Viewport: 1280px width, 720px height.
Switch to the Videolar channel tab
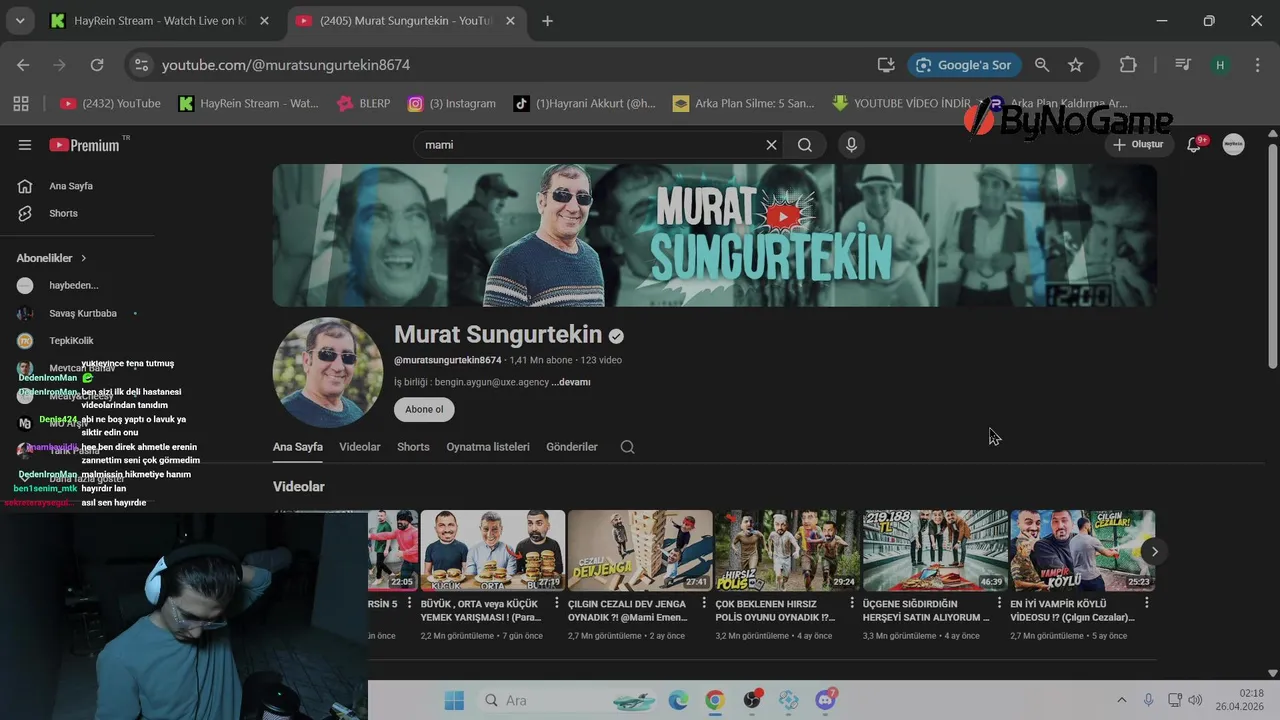360,447
